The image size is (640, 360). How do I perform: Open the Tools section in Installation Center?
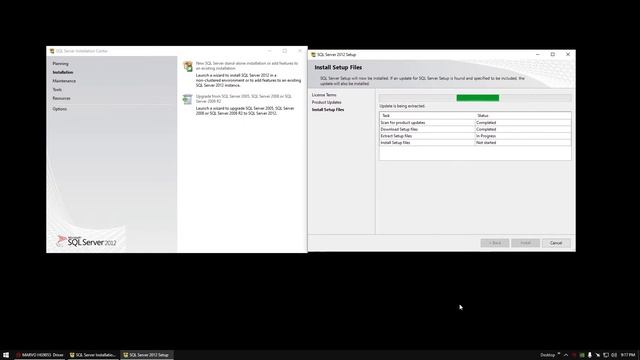[x=57, y=89]
